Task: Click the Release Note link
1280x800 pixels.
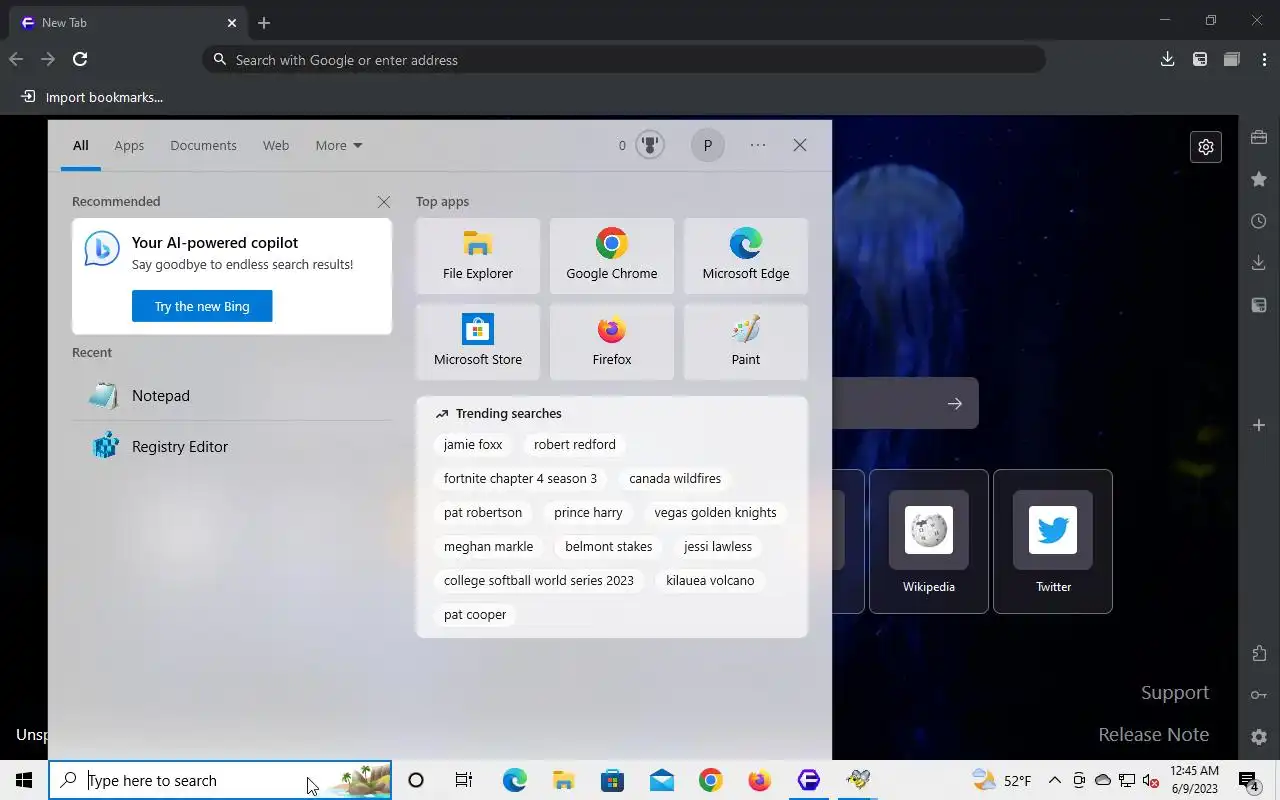Action: click(1154, 734)
